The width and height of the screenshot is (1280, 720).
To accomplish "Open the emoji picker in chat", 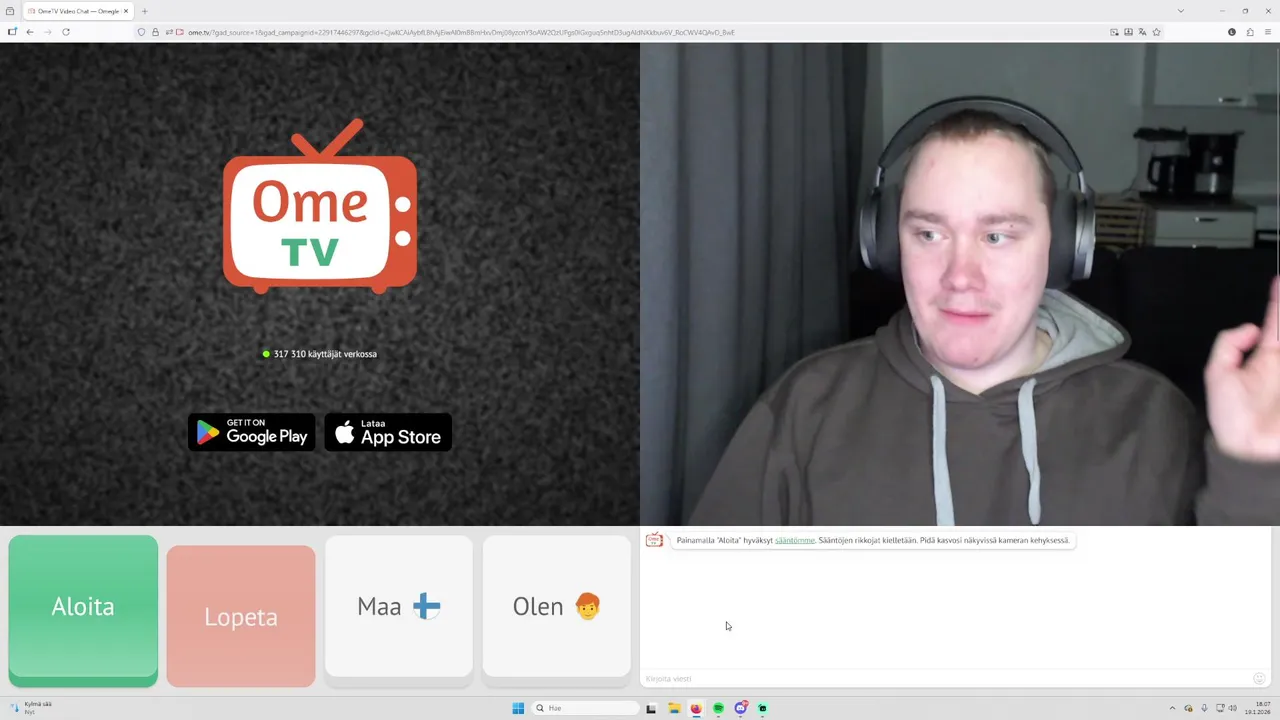I will [1259, 679].
